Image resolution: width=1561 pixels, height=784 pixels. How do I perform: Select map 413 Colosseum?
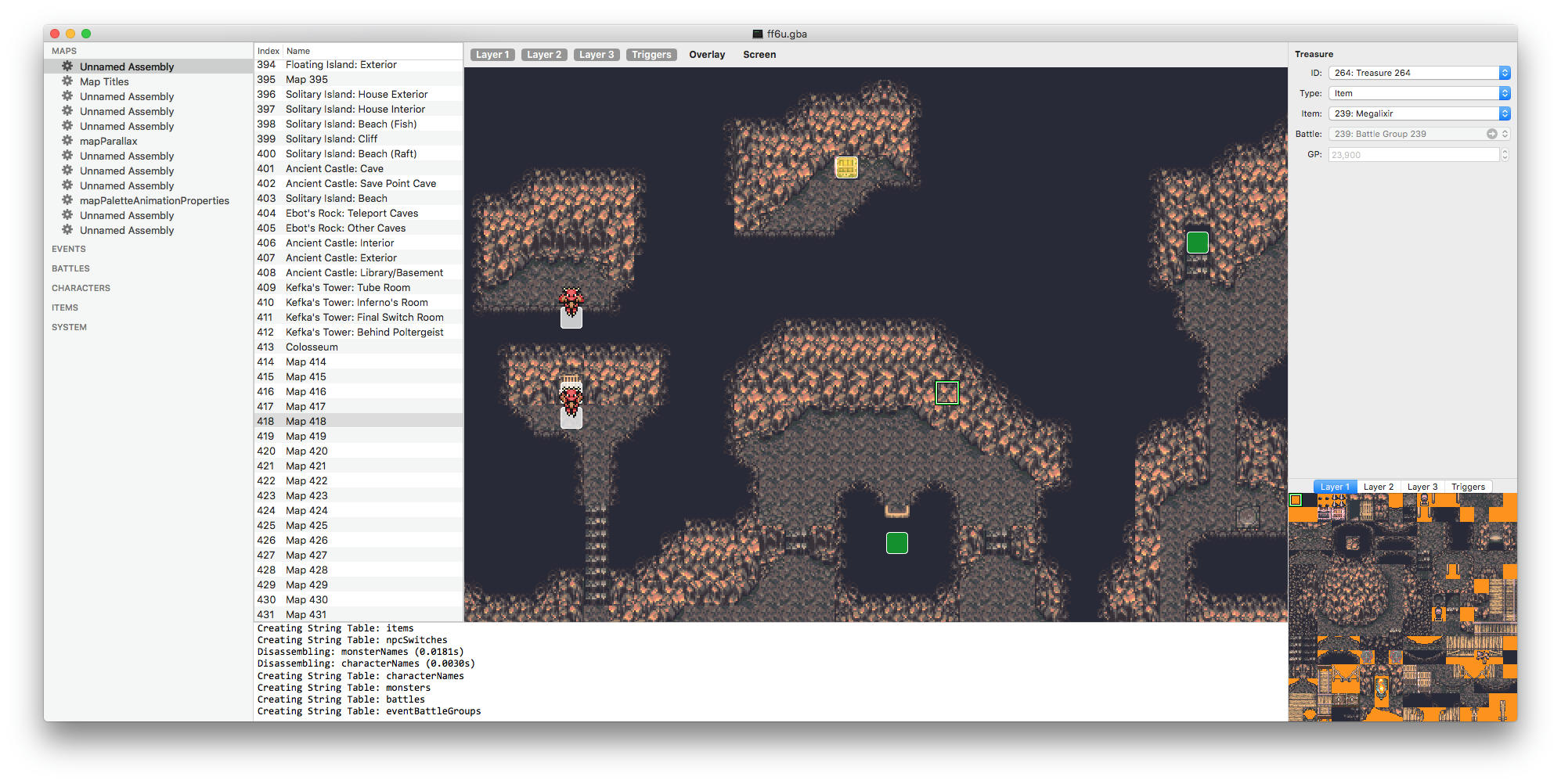(x=359, y=347)
